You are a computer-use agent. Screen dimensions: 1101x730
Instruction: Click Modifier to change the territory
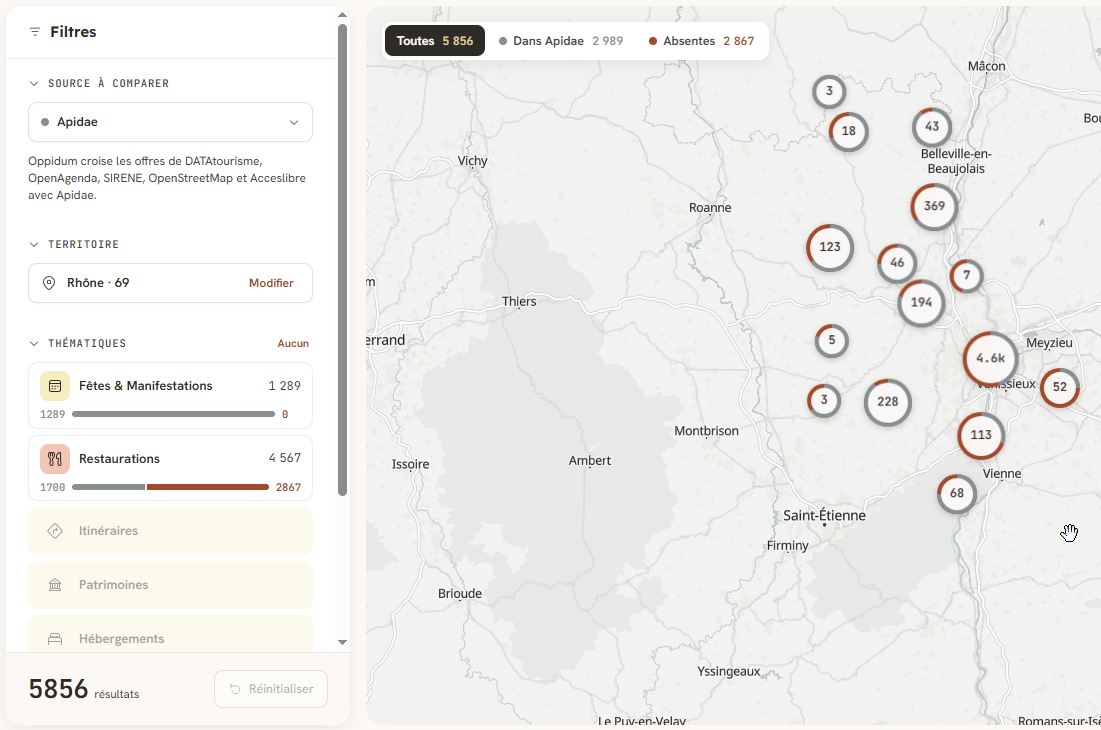pos(271,283)
